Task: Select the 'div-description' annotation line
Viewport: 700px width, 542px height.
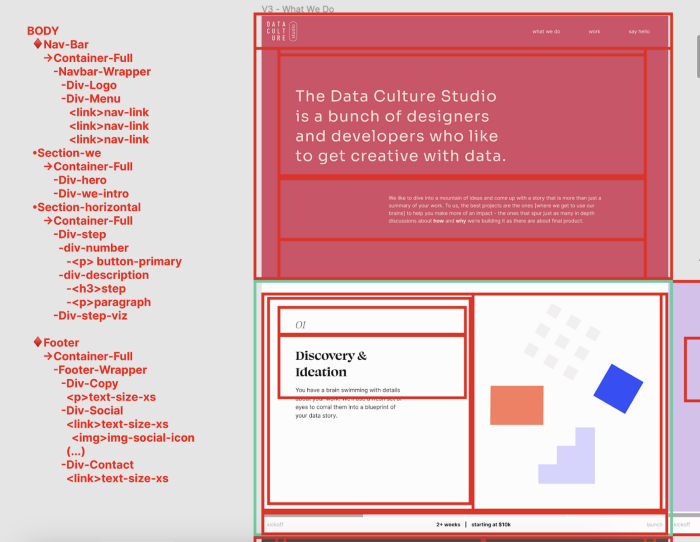Action: pos(104,275)
